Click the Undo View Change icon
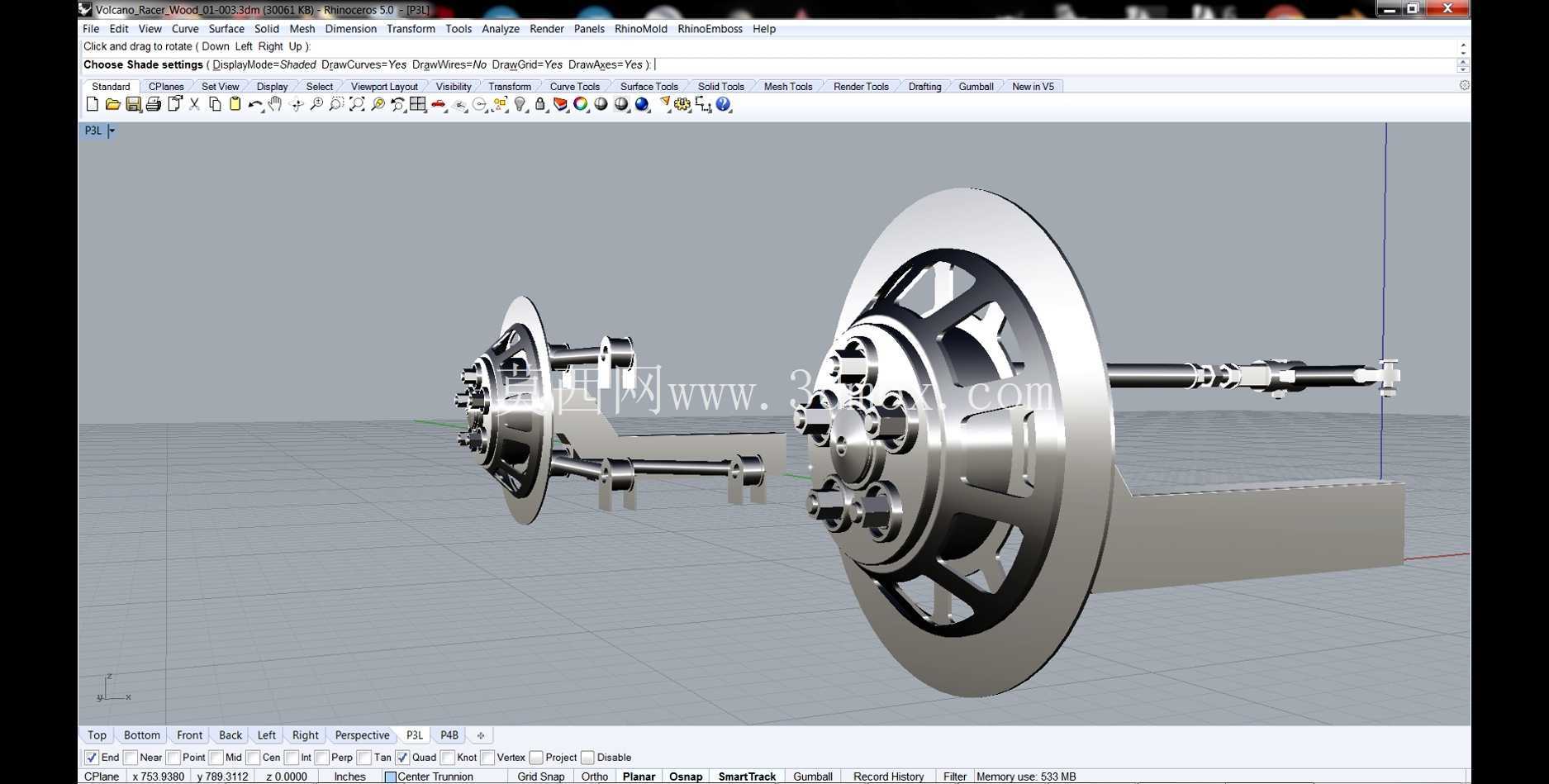The width and height of the screenshot is (1549, 784). (x=397, y=104)
